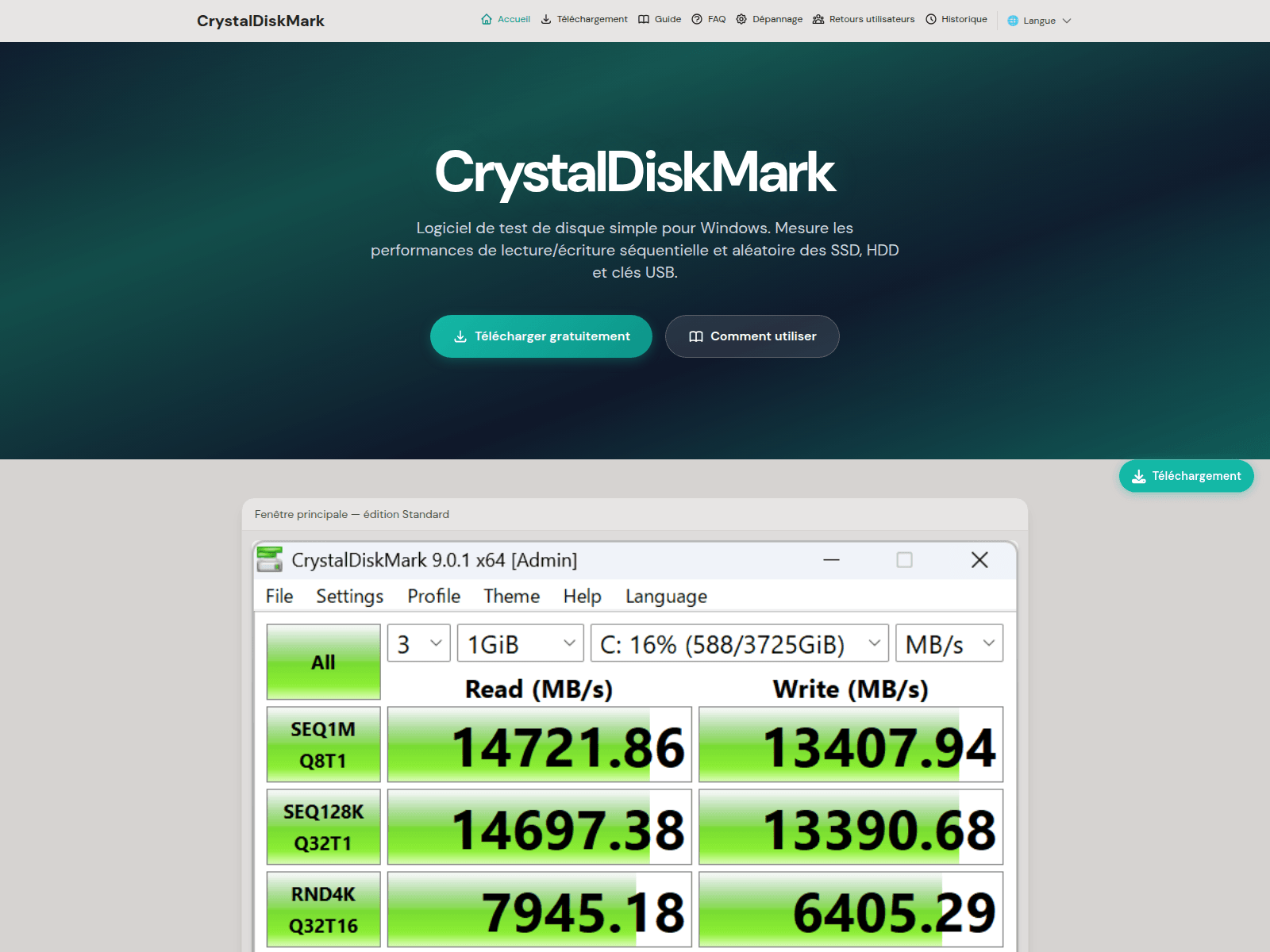Click the SEQ1M Q8T1 test button

coord(324,744)
